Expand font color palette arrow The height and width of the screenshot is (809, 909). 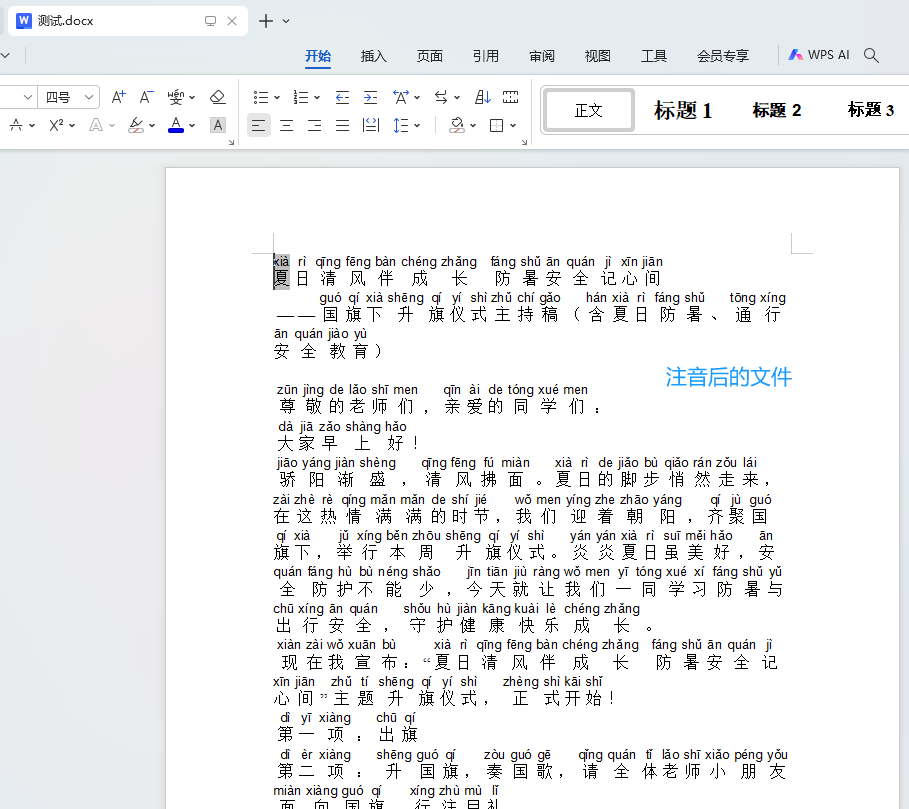click(192, 125)
